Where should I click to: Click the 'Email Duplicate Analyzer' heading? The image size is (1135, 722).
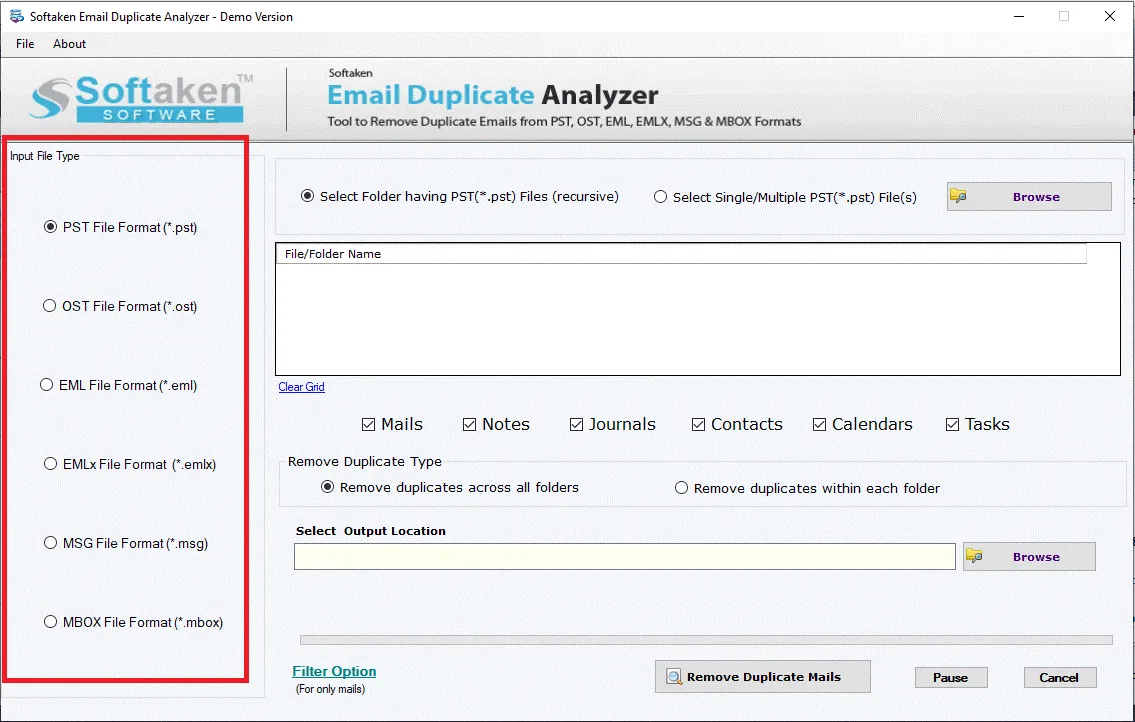[492, 95]
